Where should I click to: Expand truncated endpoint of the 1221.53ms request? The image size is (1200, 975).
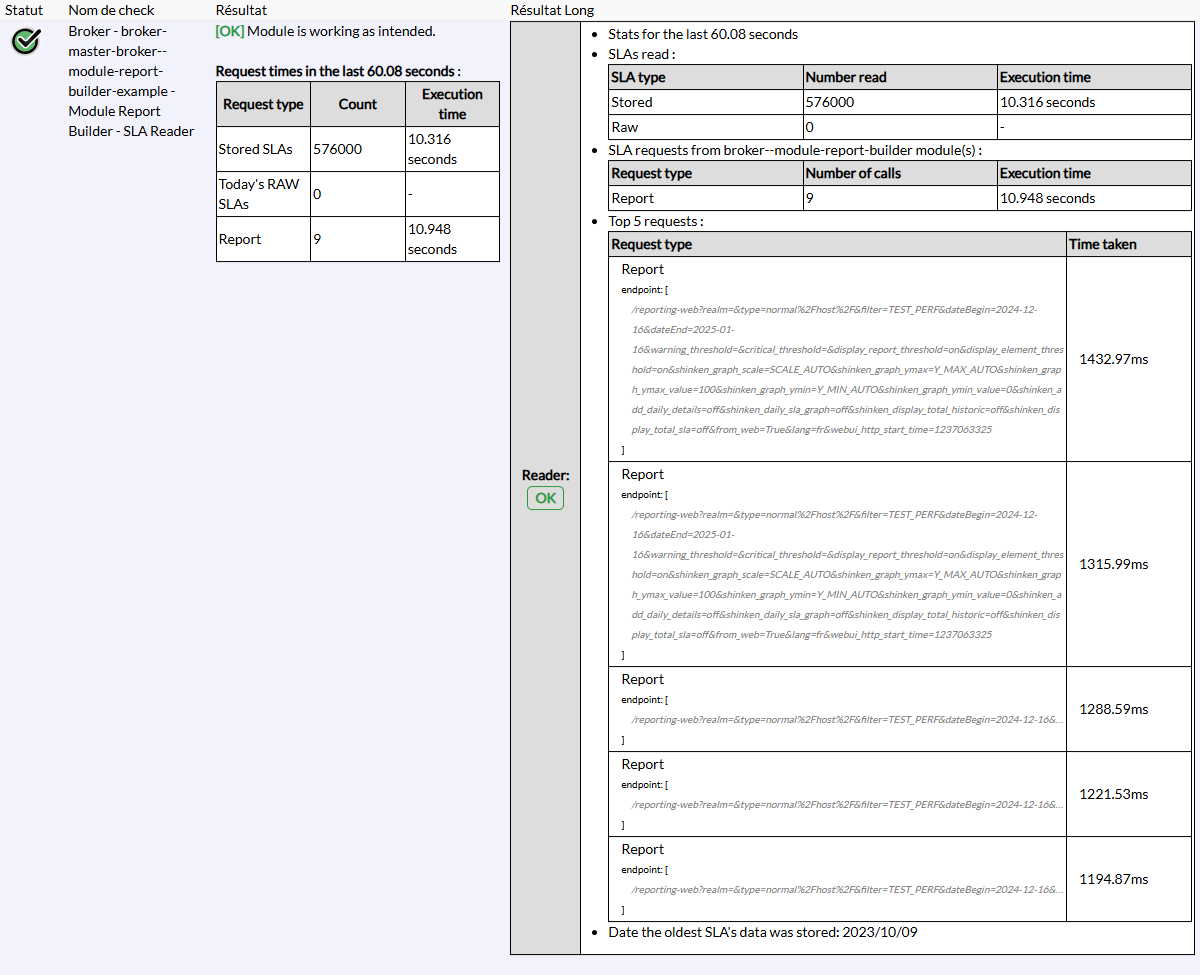coord(847,804)
